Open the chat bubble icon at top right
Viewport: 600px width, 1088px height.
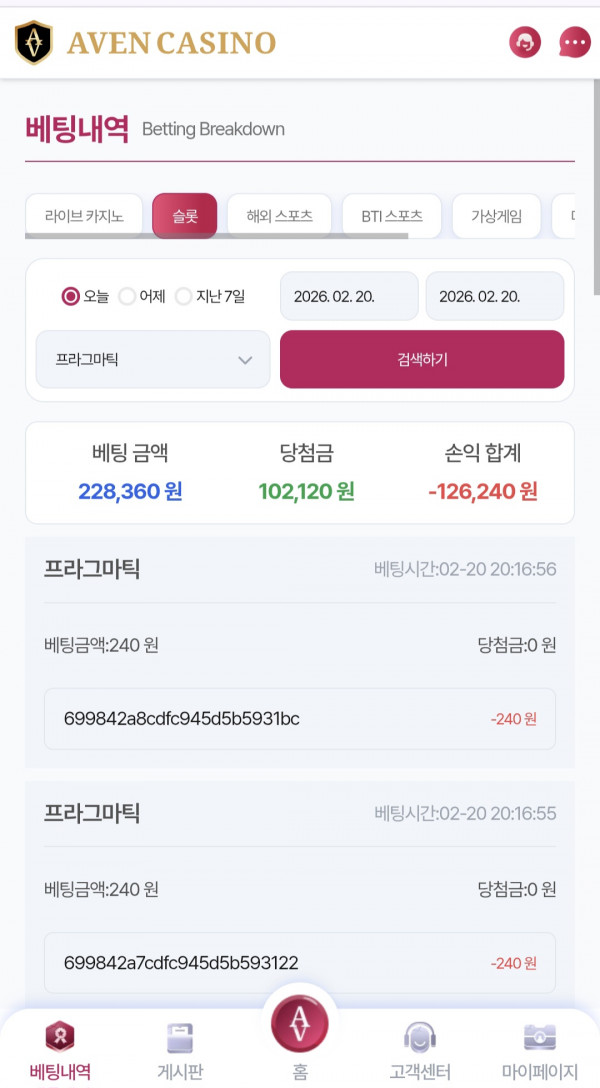(x=573, y=42)
